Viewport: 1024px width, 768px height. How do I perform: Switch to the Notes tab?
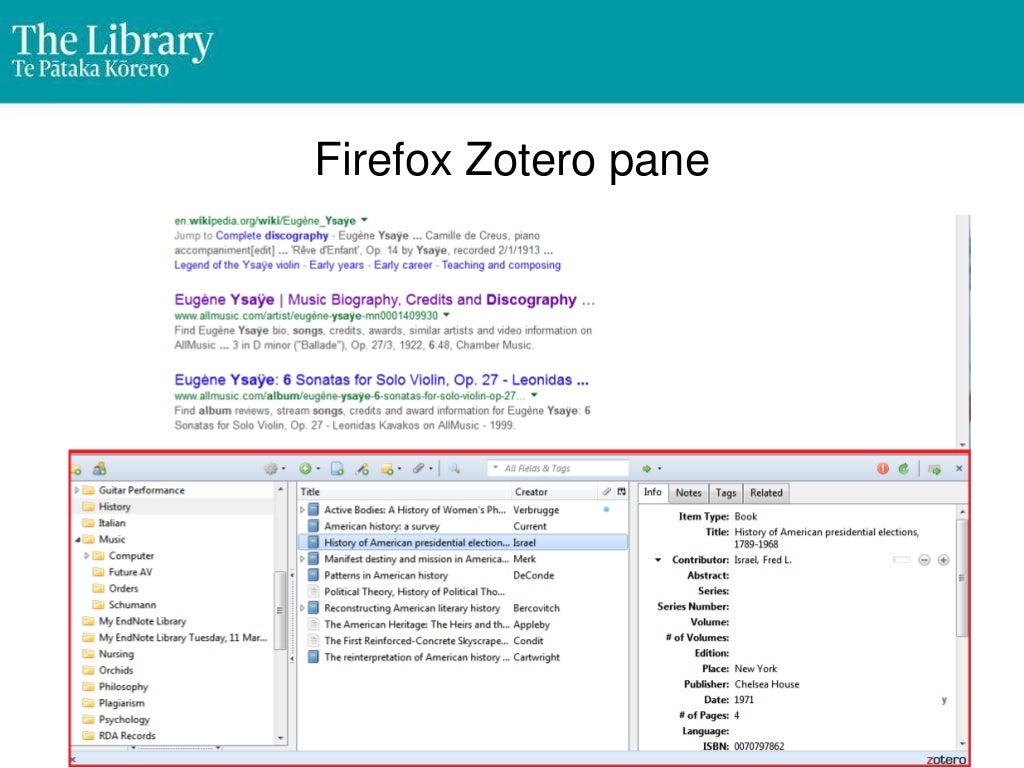688,493
